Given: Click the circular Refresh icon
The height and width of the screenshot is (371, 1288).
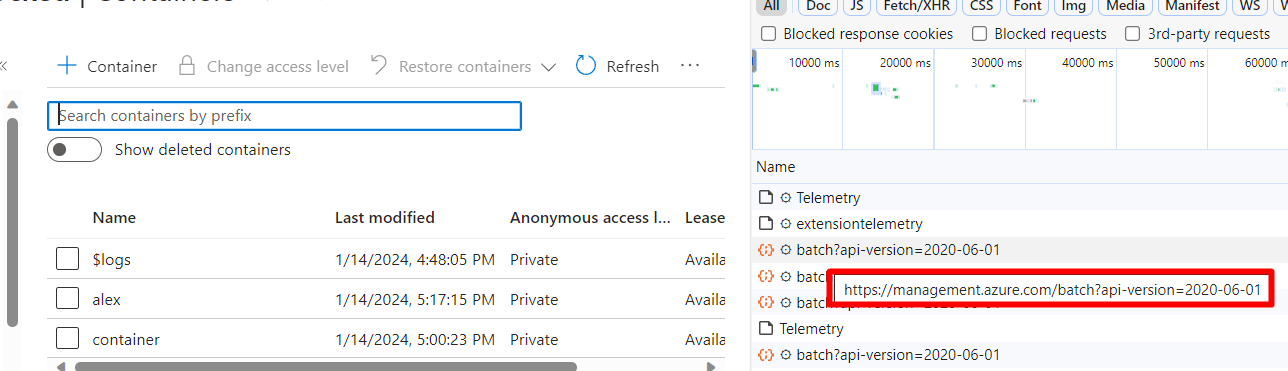Looking at the screenshot, I should [x=586, y=66].
